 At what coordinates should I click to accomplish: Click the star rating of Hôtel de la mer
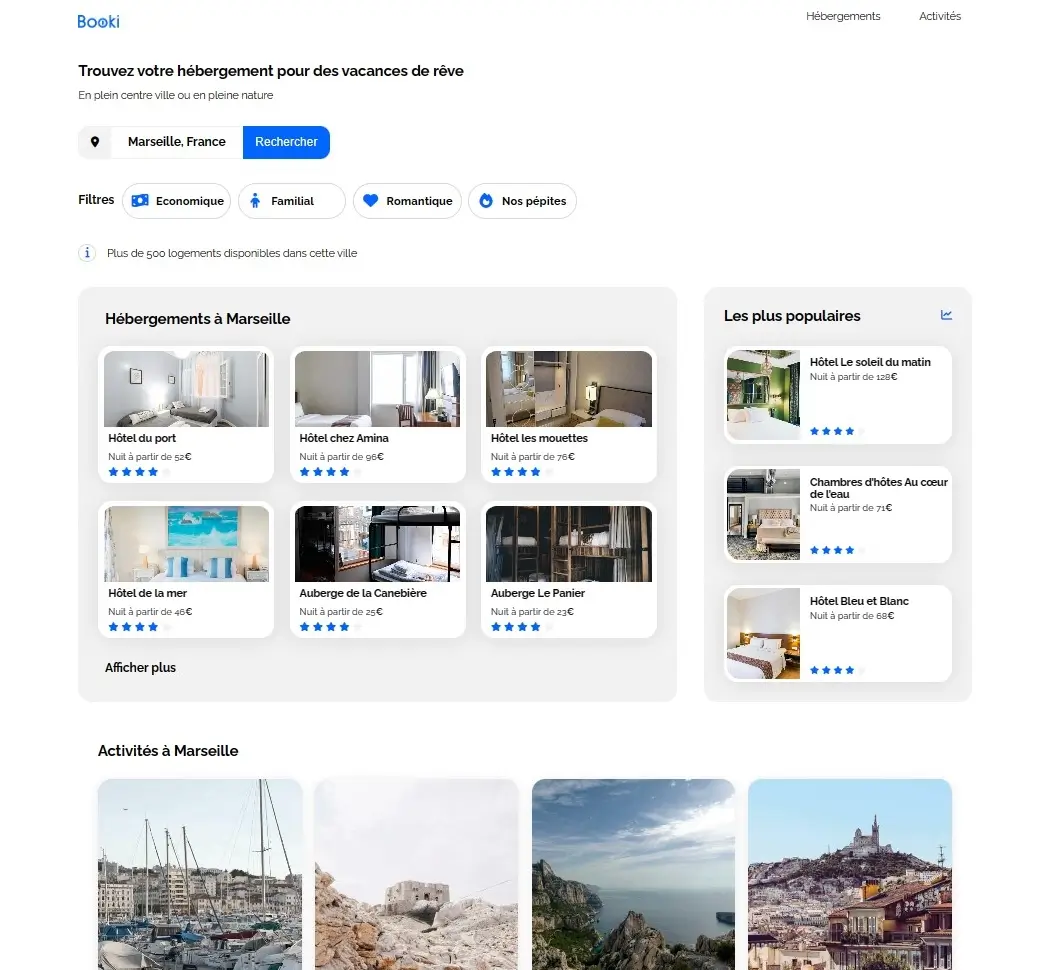tap(139, 627)
